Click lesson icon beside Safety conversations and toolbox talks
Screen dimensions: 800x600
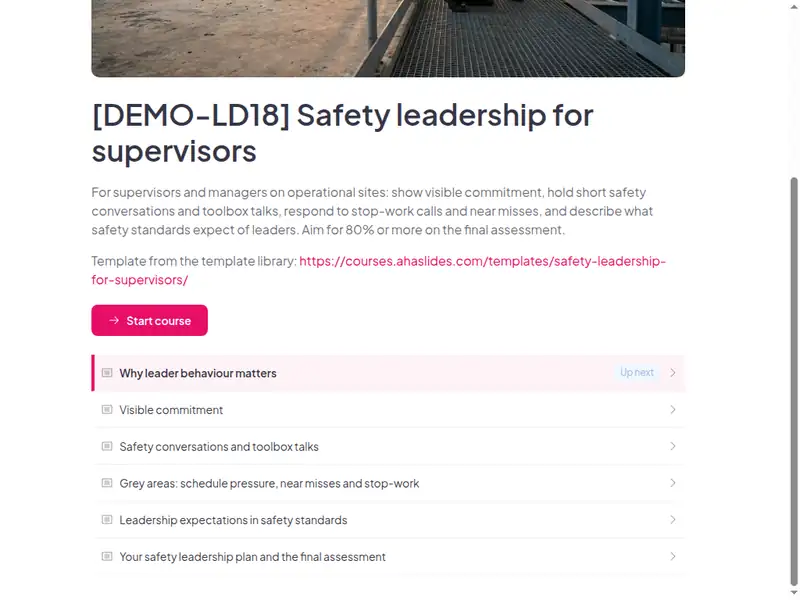pos(107,446)
